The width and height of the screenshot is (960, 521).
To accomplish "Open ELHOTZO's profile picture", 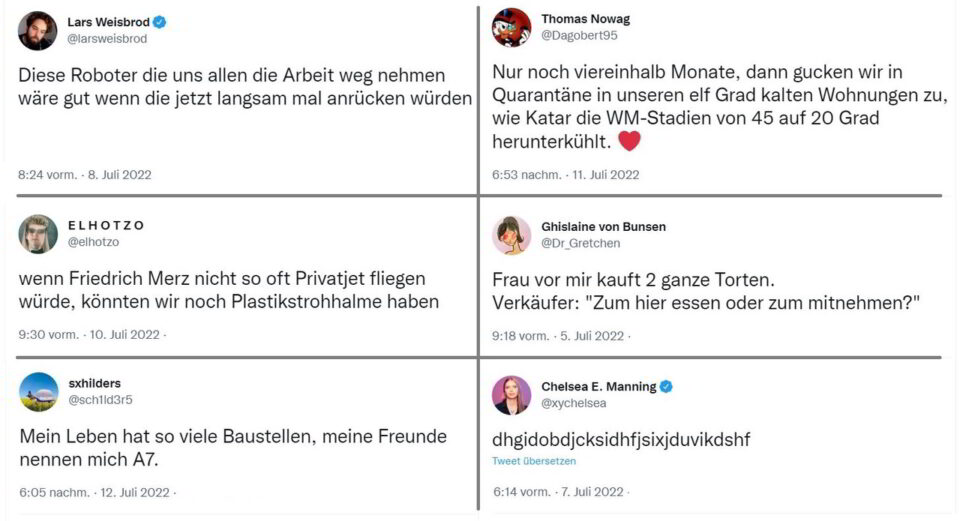I will click(38, 234).
